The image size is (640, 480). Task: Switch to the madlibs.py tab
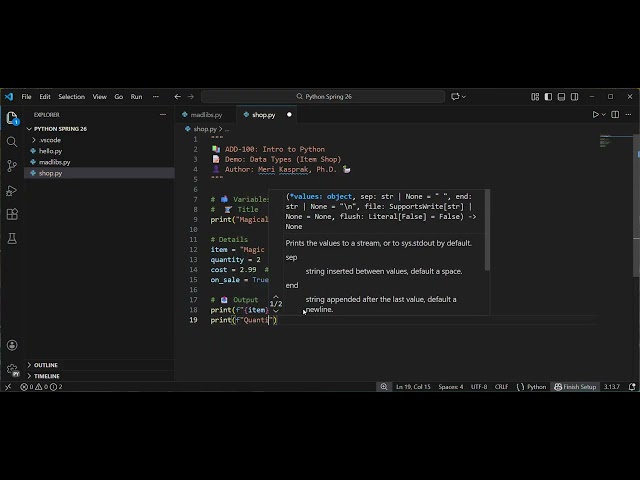[207, 115]
